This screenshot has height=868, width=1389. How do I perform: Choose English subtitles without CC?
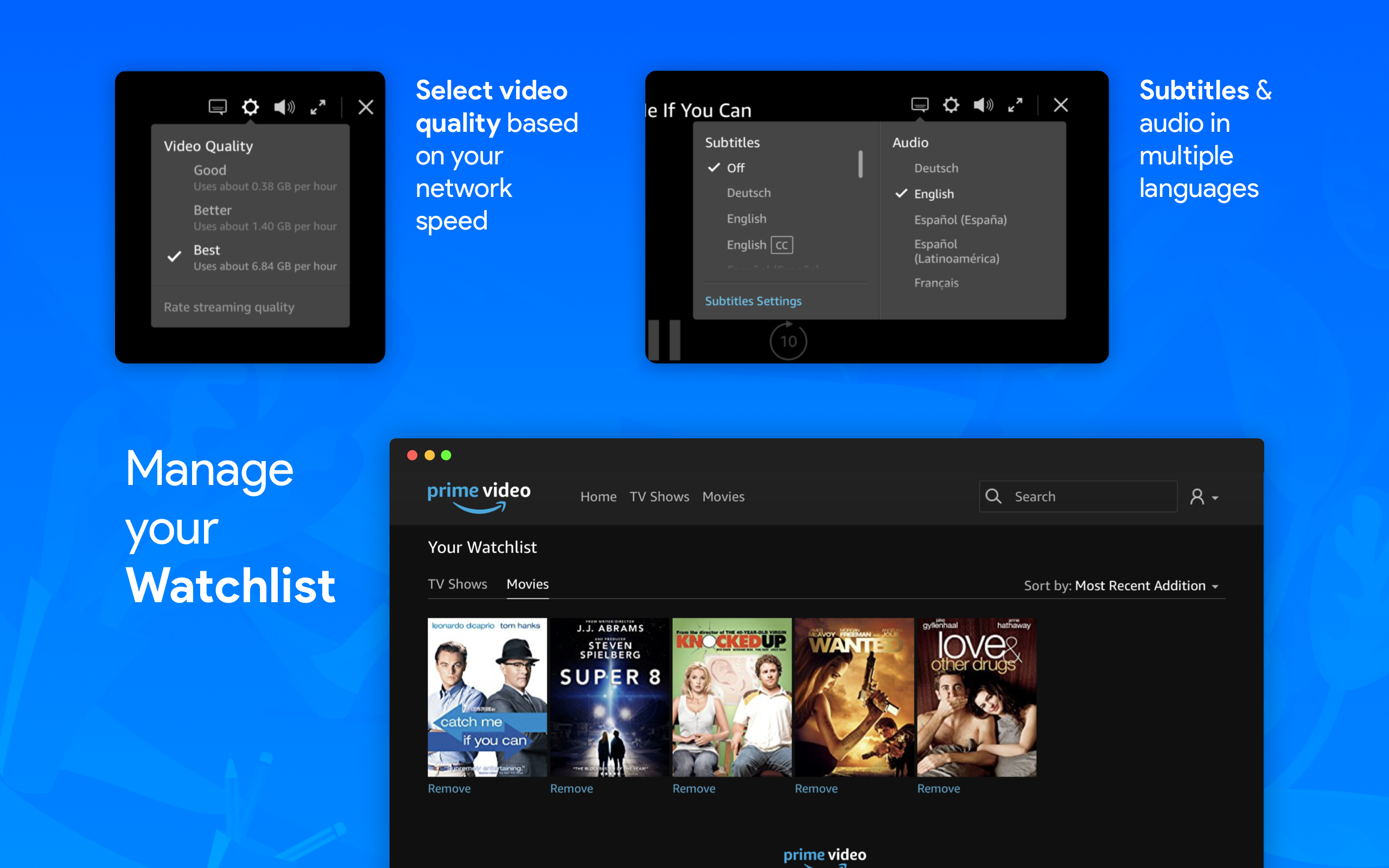point(746,219)
